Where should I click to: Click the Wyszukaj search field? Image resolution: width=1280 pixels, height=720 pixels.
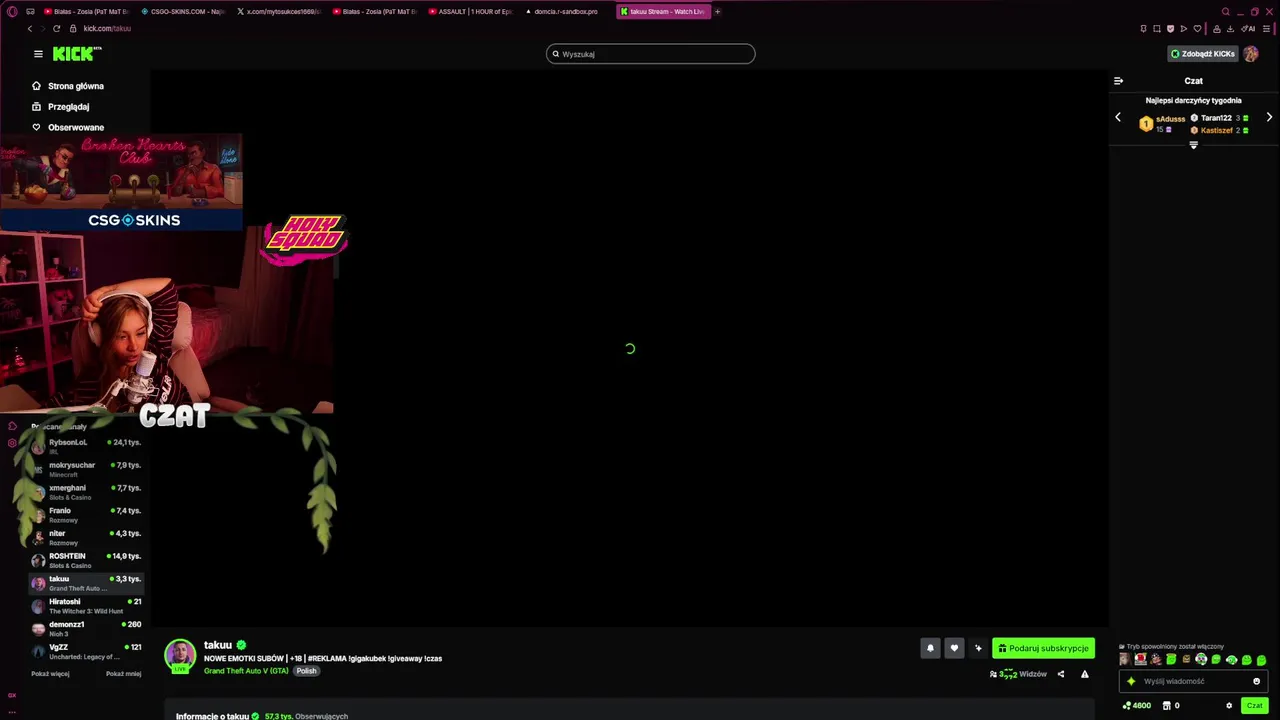[x=650, y=54]
